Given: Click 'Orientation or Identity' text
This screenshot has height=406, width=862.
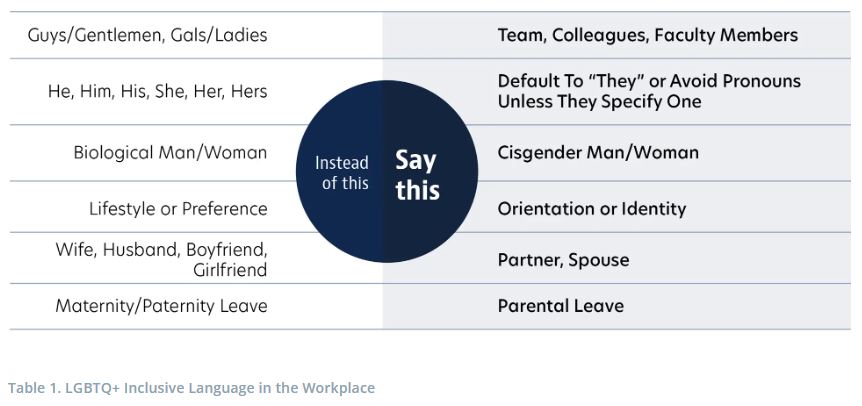Looking at the screenshot, I should click(x=592, y=209).
